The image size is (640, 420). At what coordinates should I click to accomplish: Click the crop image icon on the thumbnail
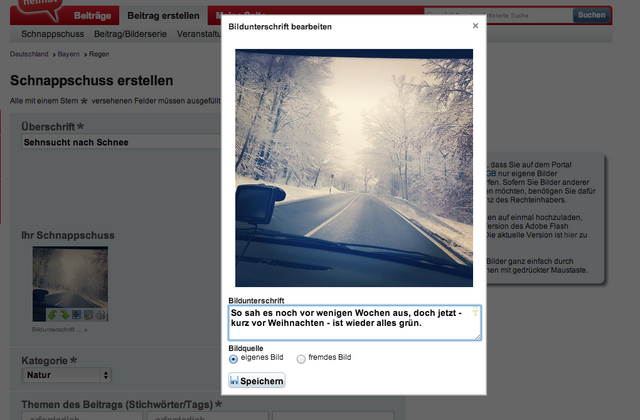[x=76, y=315]
